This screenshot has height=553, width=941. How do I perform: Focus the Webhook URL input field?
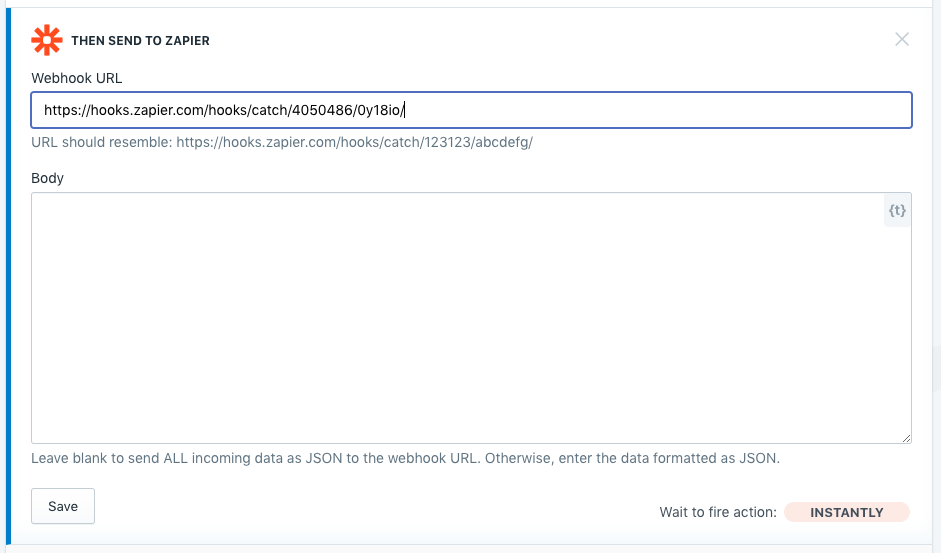[471, 110]
